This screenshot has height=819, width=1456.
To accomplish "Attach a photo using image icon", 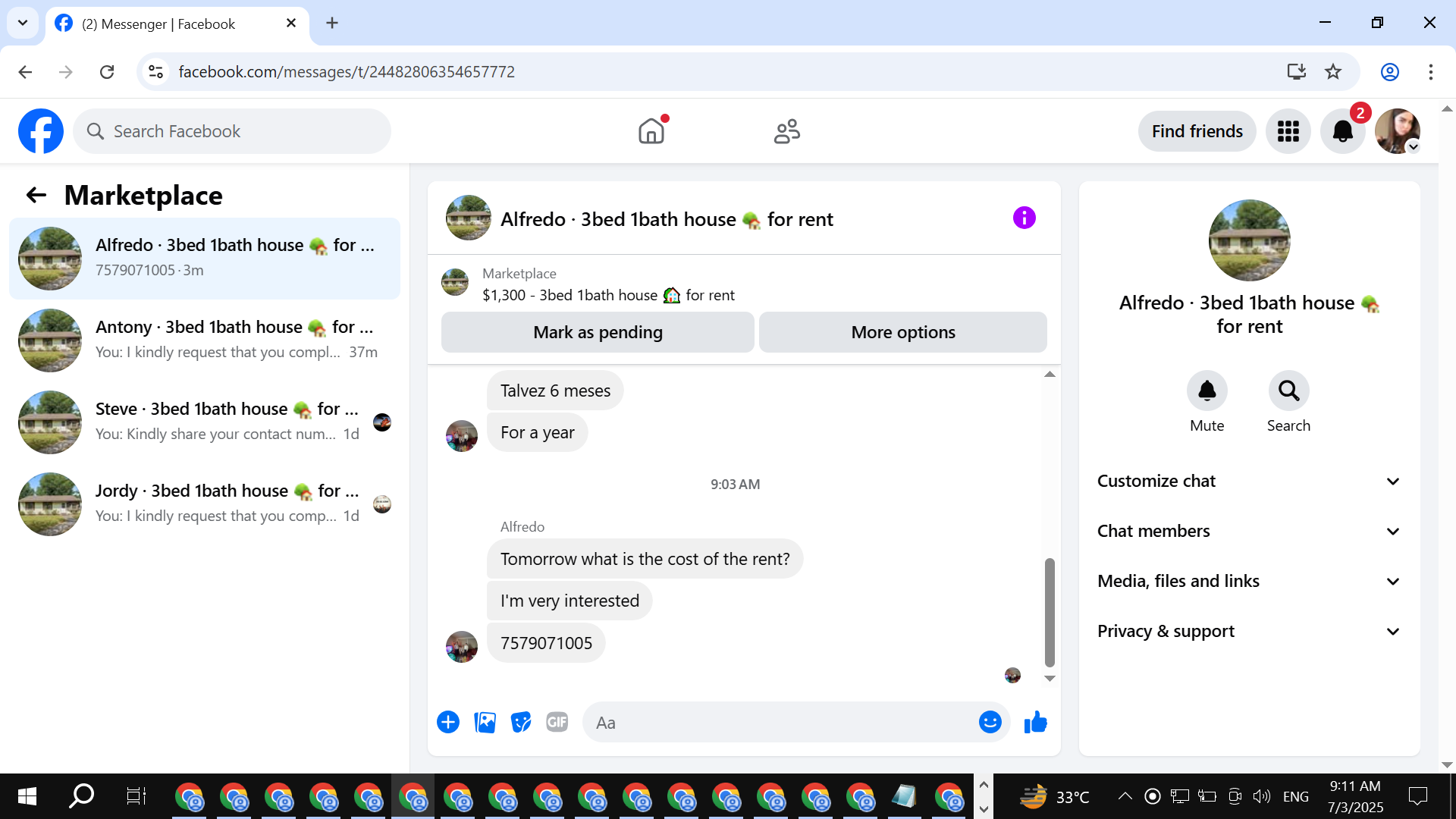I will coord(485,723).
